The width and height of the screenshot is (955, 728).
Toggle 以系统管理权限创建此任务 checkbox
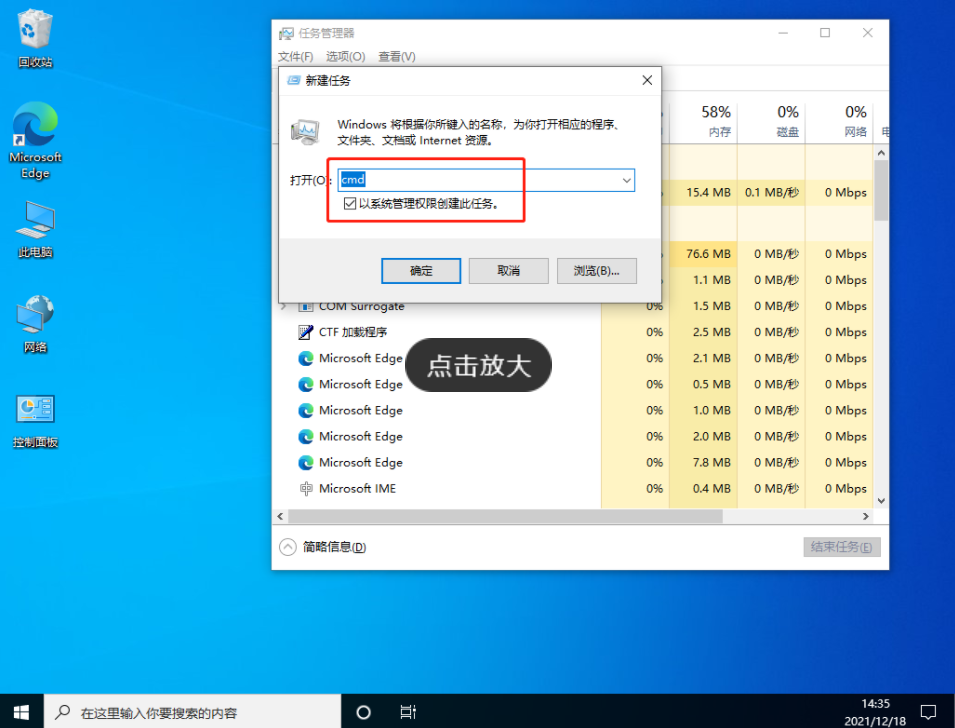pyautogui.click(x=350, y=203)
